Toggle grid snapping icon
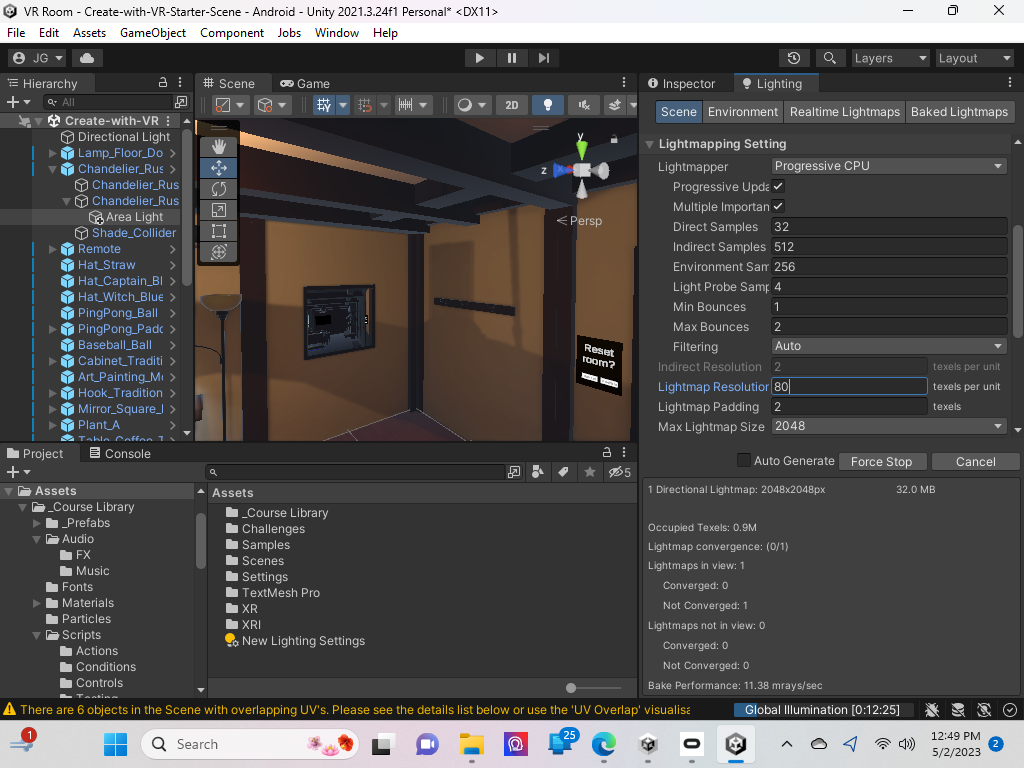 pyautogui.click(x=364, y=105)
